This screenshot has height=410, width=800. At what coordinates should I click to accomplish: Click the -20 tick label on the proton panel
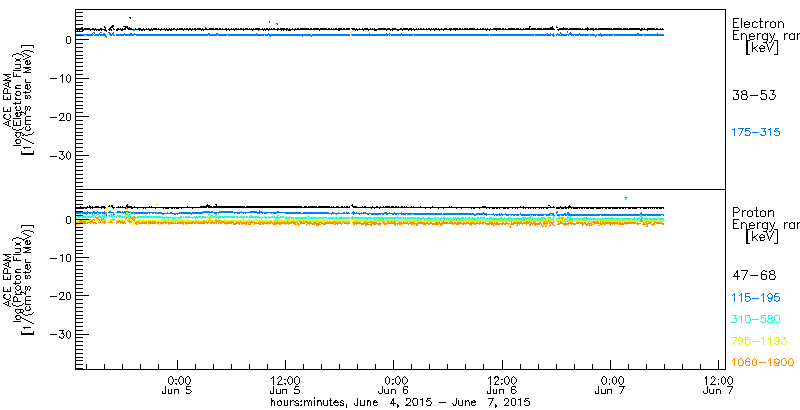[x=60, y=296]
